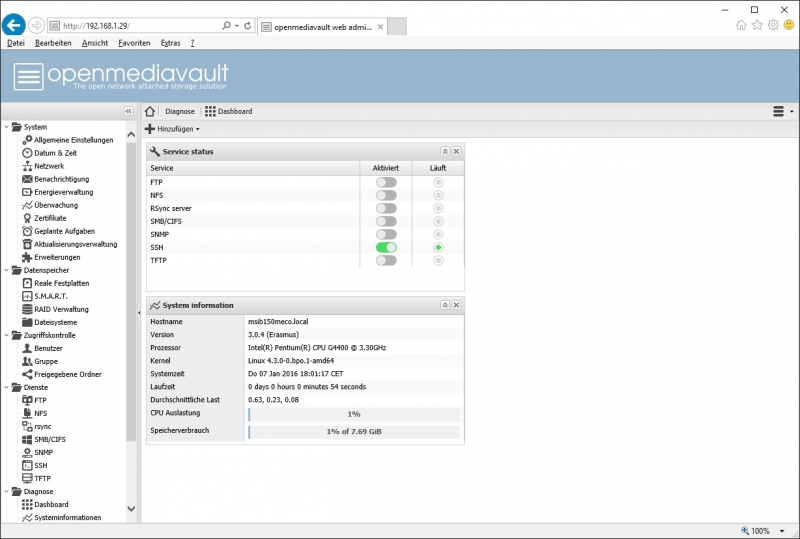Collapse the System tree folder

point(7,127)
